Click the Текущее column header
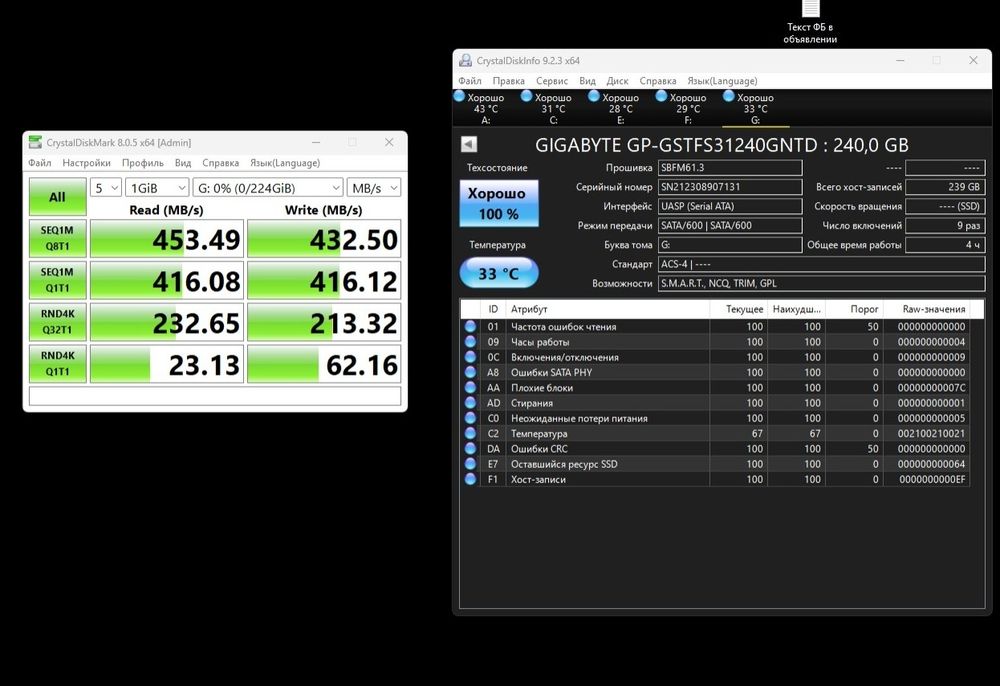The image size is (1000, 686). pyautogui.click(x=738, y=309)
